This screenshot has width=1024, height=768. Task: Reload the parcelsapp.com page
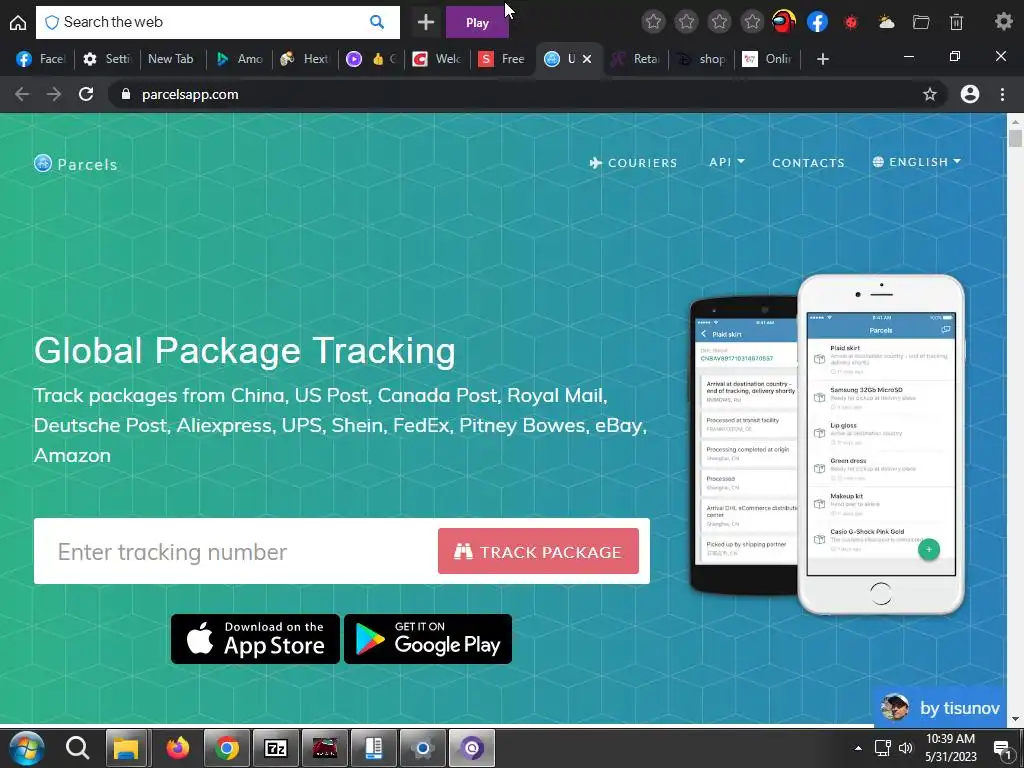point(86,94)
